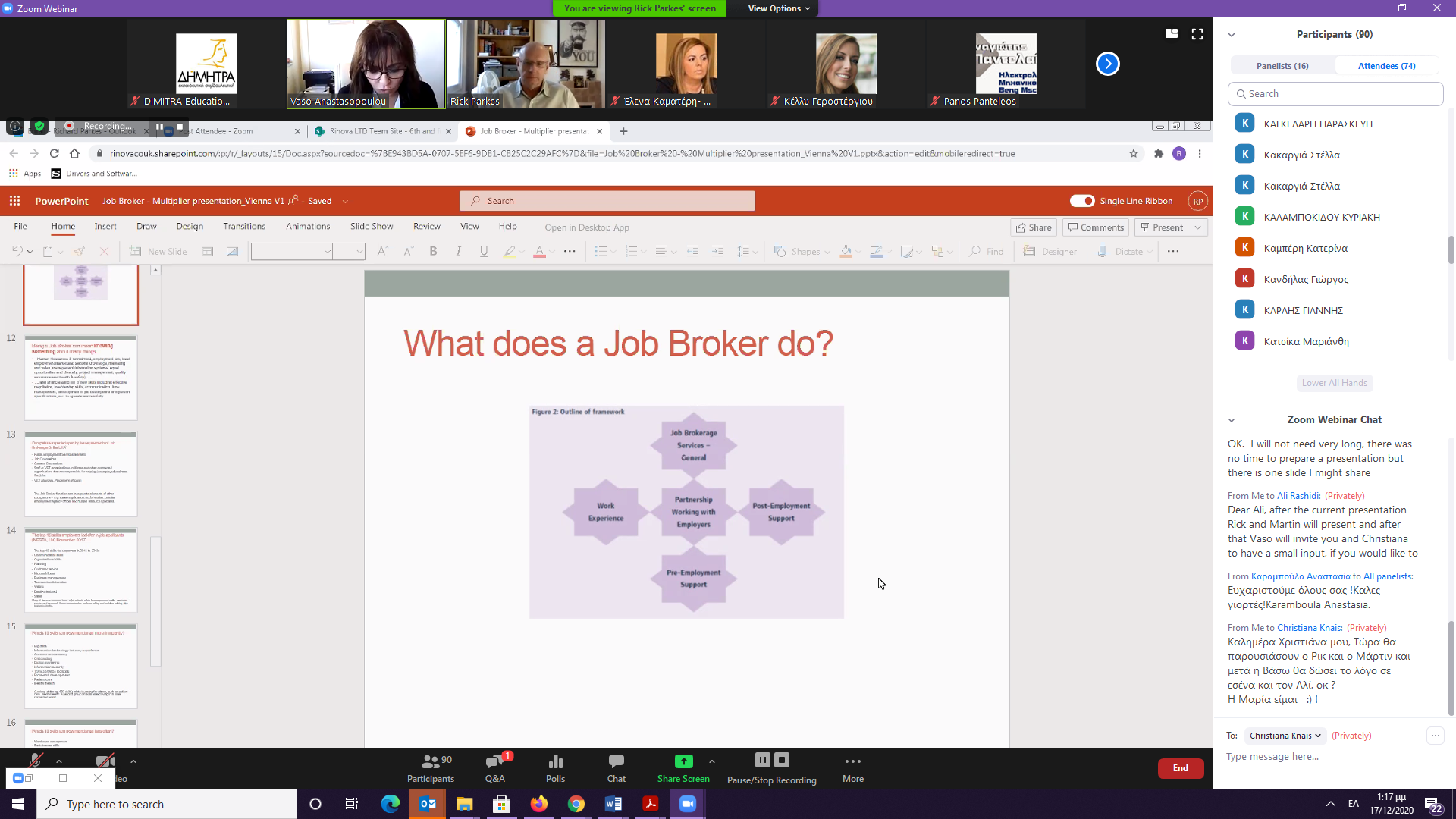The height and width of the screenshot is (819, 1456).
Task: Click New Slide button
Action: (158, 251)
